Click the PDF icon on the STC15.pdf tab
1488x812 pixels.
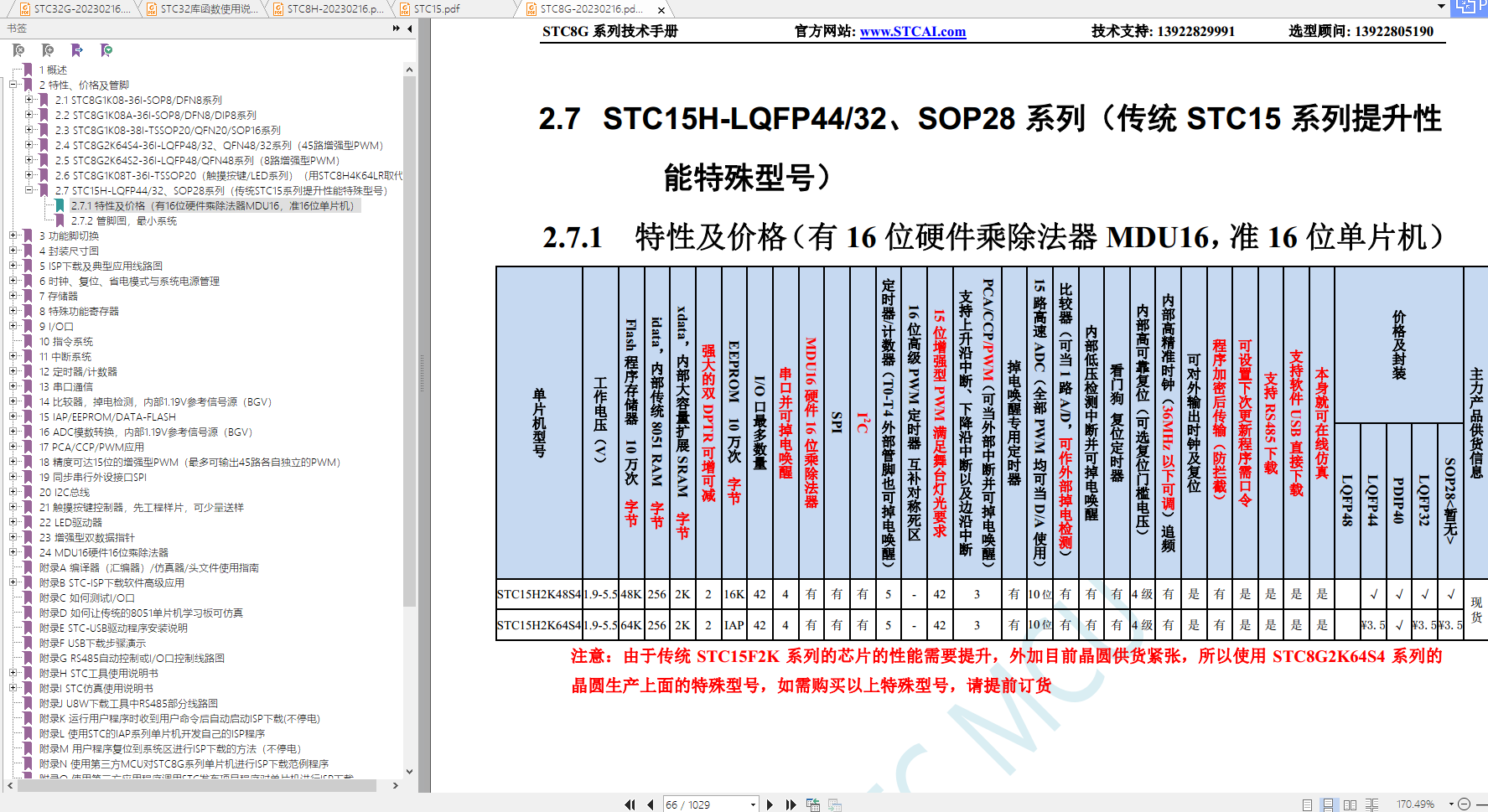[x=406, y=9]
